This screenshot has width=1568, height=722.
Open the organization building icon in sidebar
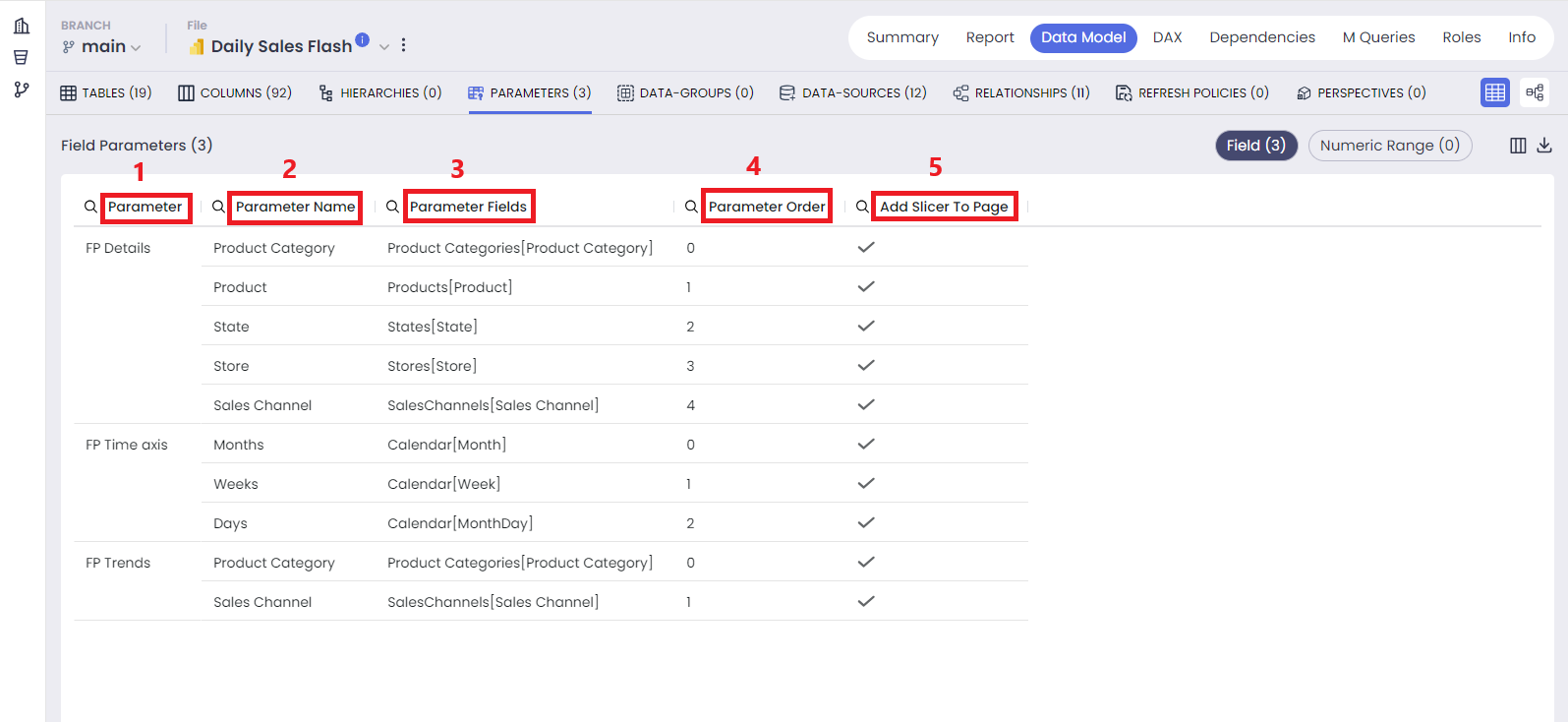click(22, 26)
